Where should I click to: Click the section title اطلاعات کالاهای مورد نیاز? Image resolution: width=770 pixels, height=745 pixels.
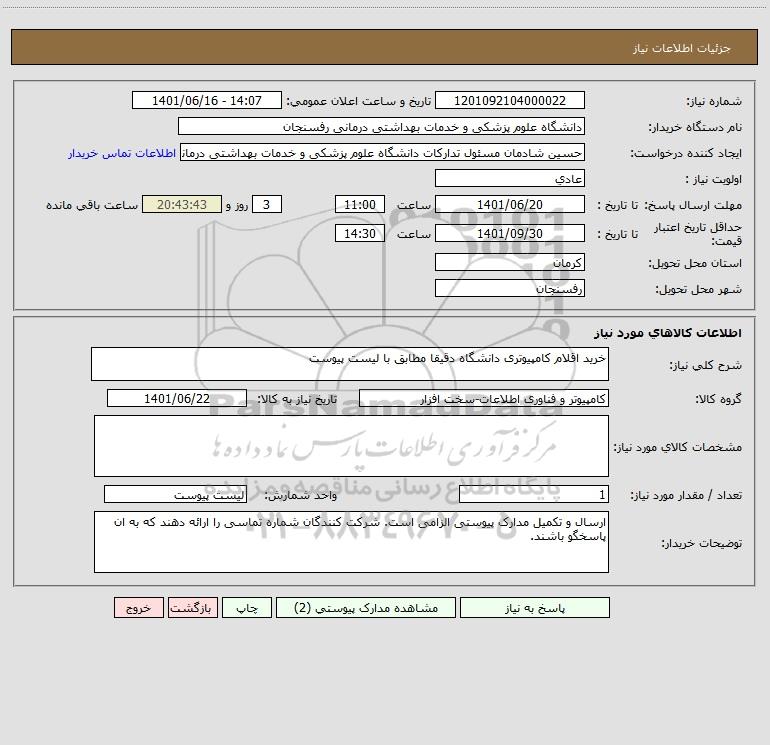668,333
